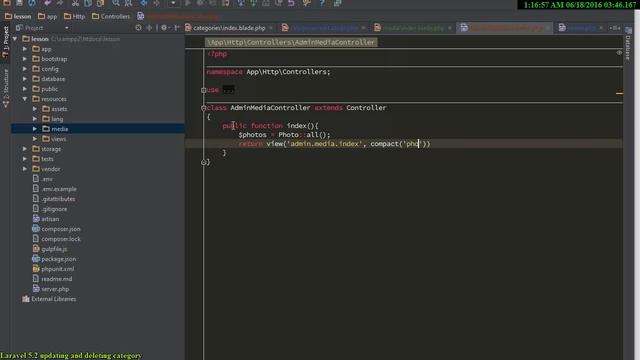The image size is (640, 360).
Task: Select the tests folder
Action: (47, 159)
